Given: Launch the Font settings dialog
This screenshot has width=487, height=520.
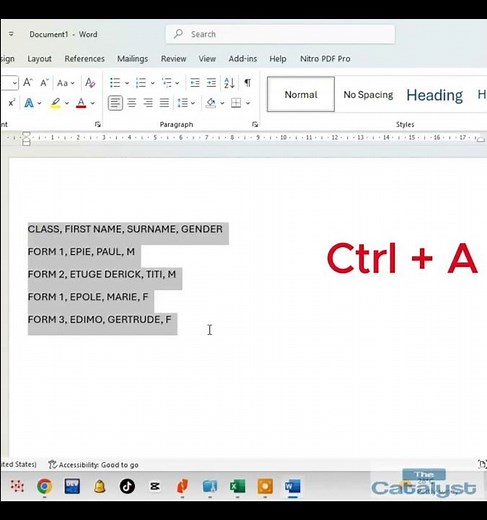Looking at the screenshot, I should point(98,124).
